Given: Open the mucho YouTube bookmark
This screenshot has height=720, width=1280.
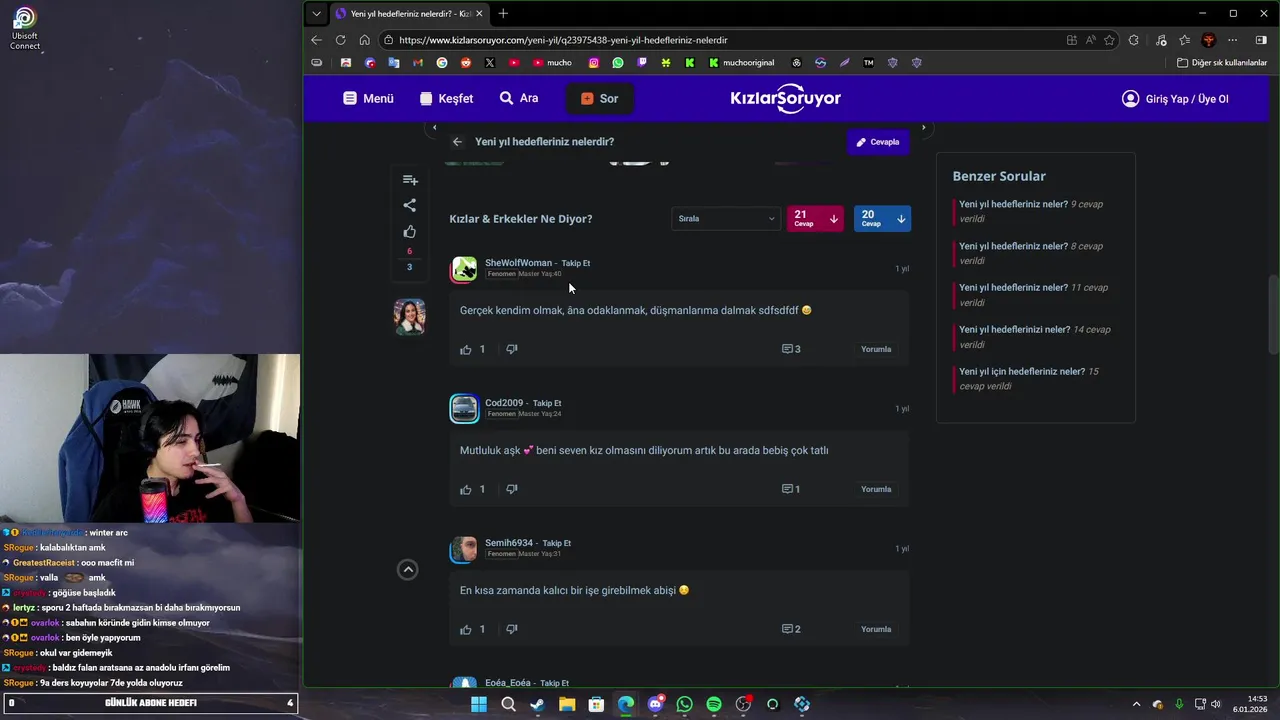Looking at the screenshot, I should pyautogui.click(x=552, y=62).
